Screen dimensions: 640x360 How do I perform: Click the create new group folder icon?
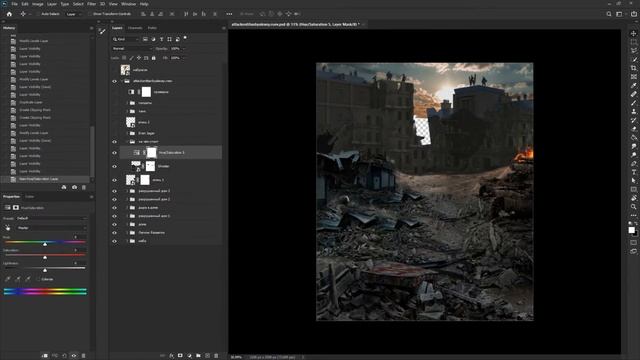click(198, 356)
